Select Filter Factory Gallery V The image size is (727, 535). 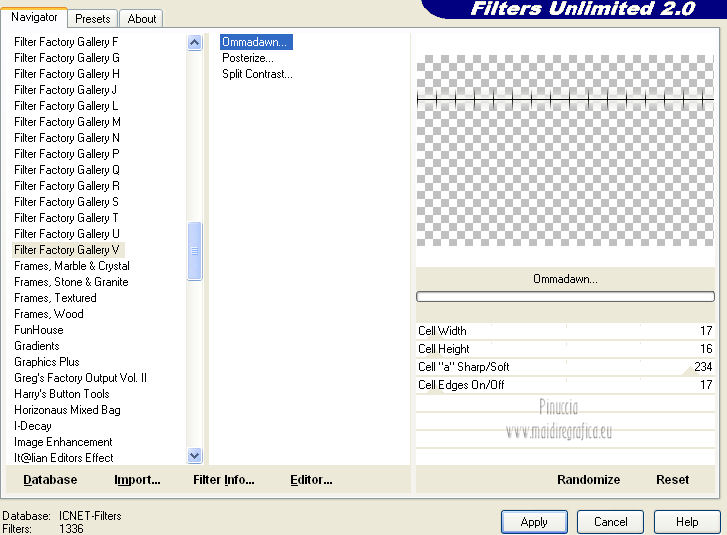coord(68,250)
